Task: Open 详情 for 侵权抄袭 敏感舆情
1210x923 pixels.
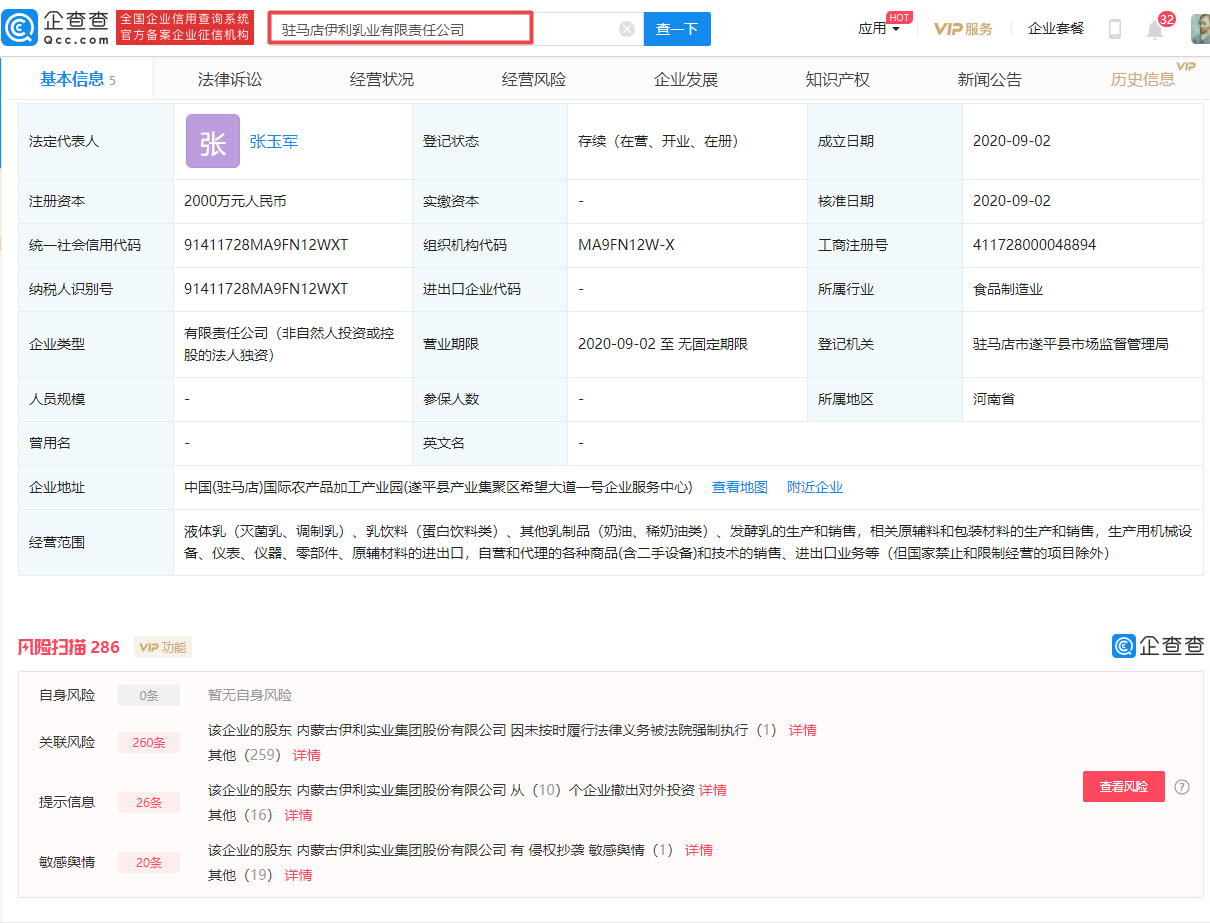Action: pos(699,851)
